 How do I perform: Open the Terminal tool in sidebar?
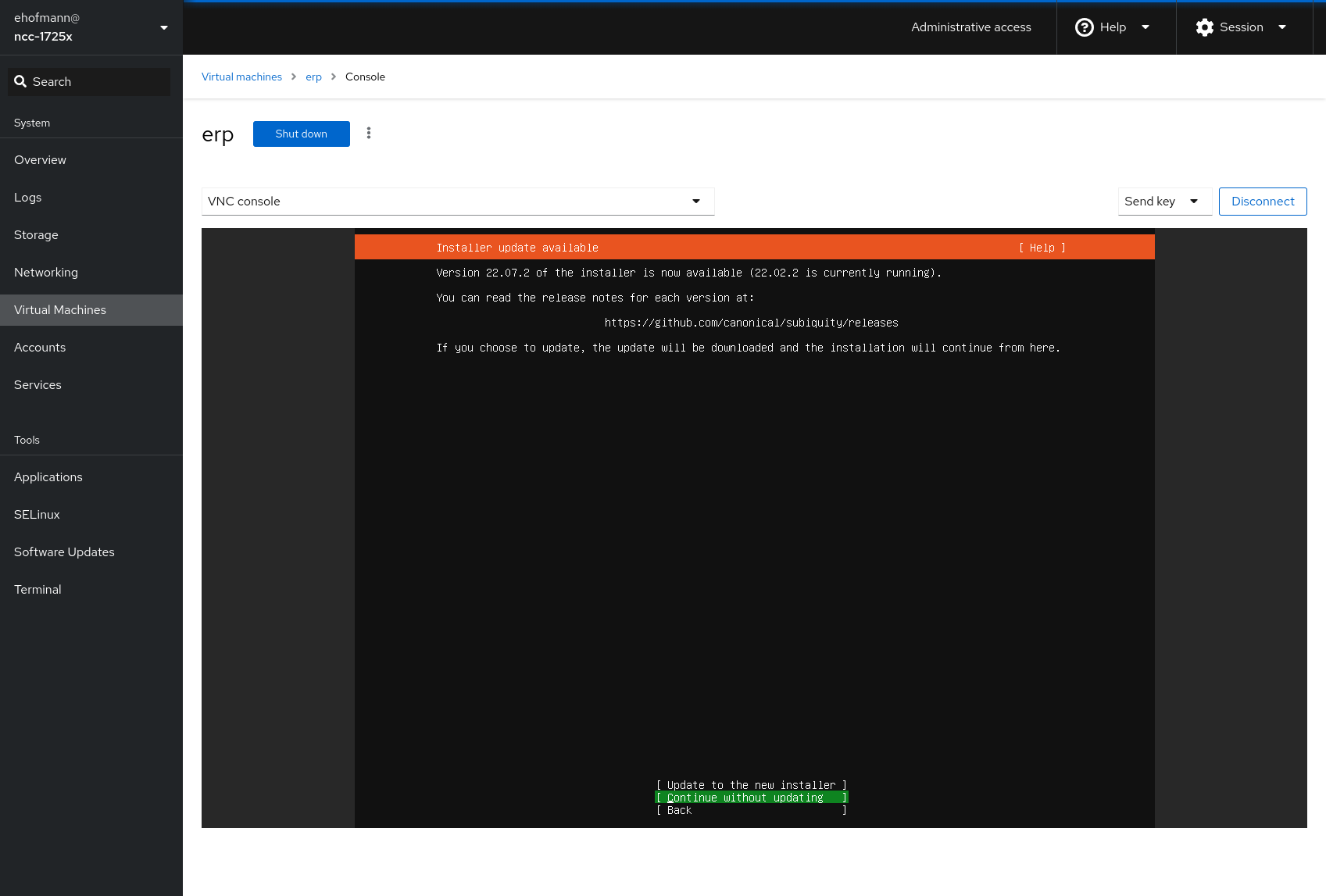(x=38, y=590)
